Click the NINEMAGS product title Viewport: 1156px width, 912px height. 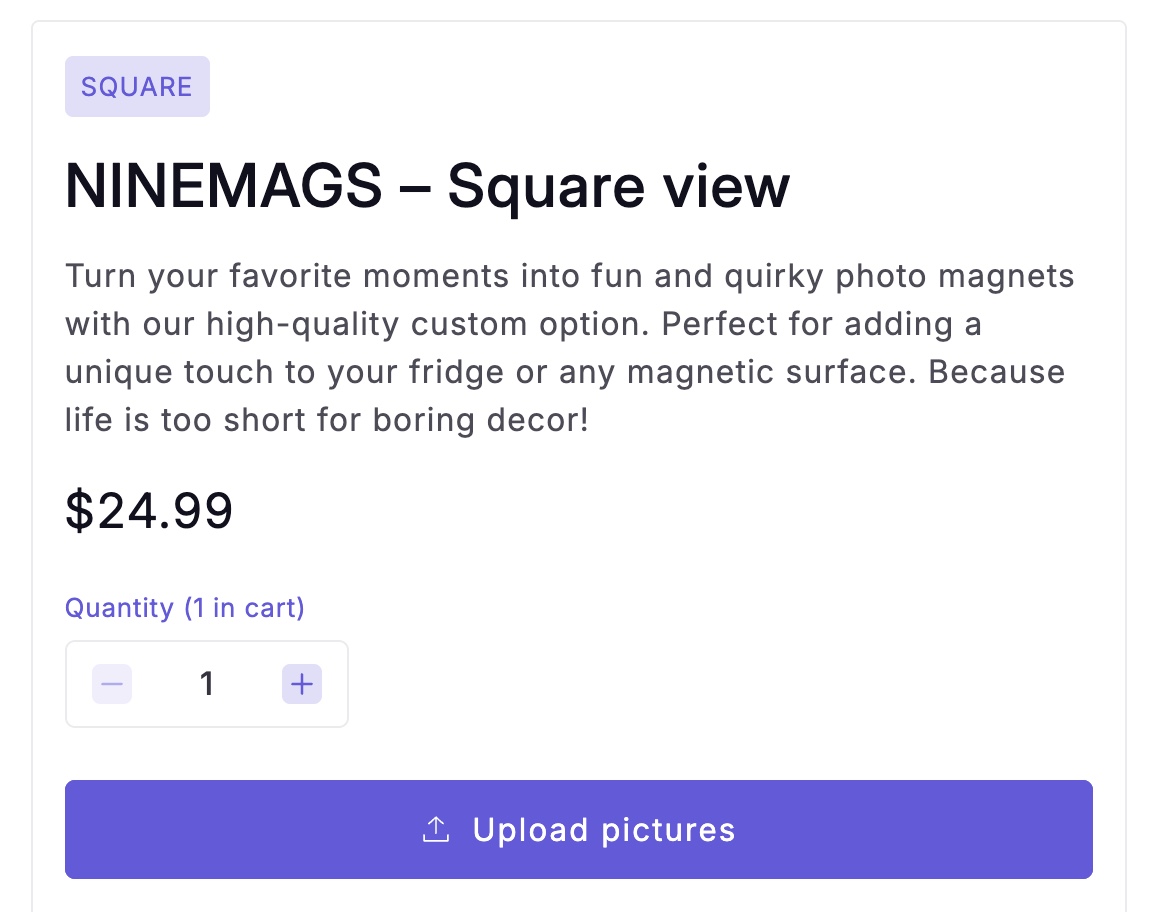tap(427, 186)
